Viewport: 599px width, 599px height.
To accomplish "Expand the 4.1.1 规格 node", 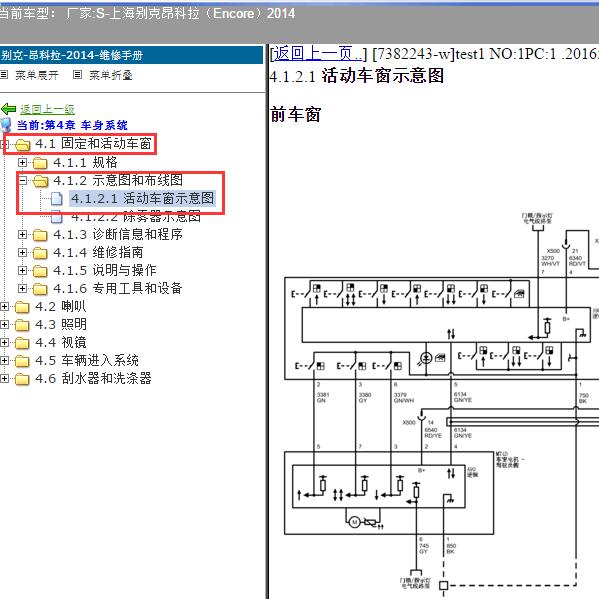I will (22, 162).
